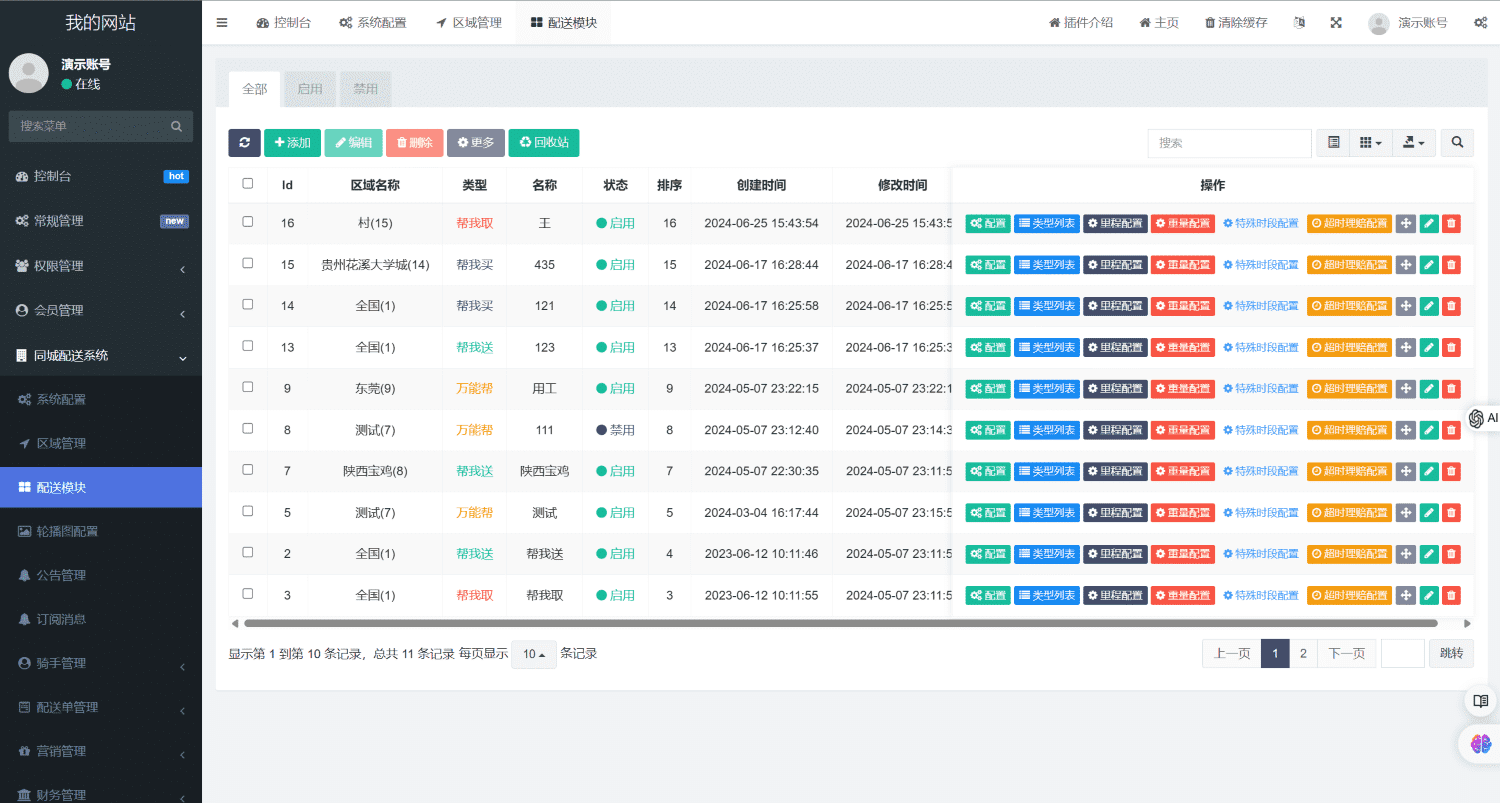Click edit pencil in row Id 5

pos(1429,512)
